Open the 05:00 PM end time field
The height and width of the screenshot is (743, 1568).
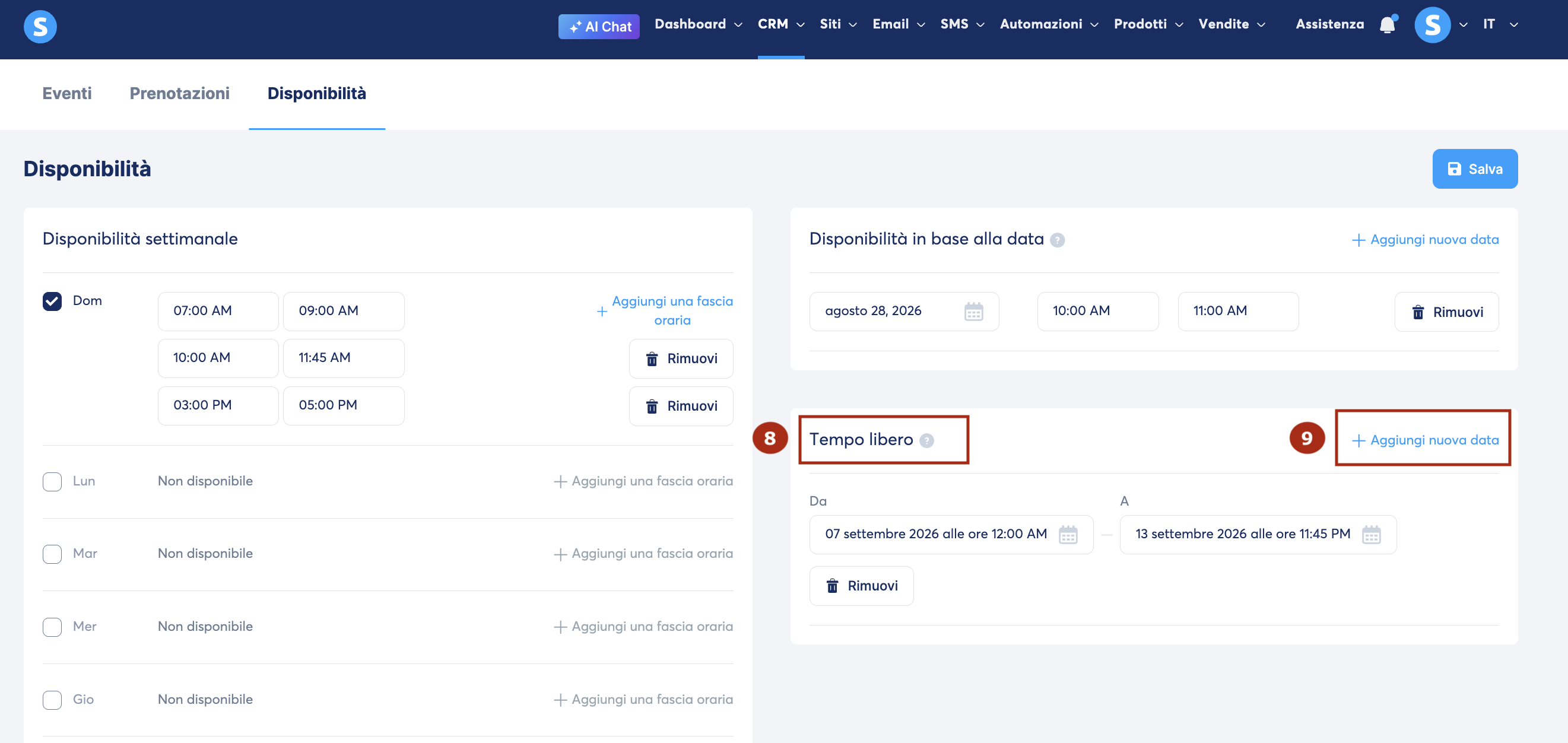click(x=343, y=405)
